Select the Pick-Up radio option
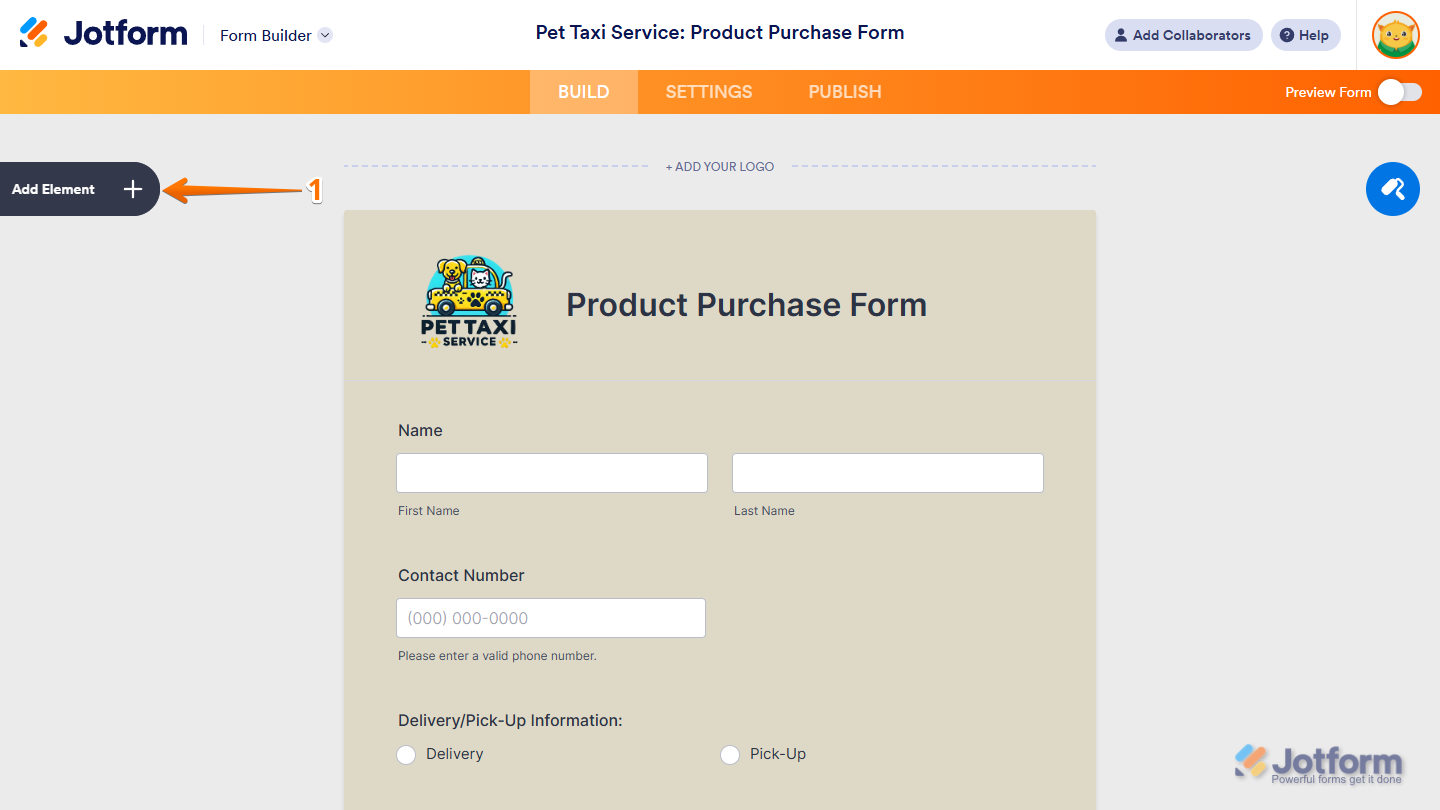 (x=730, y=755)
